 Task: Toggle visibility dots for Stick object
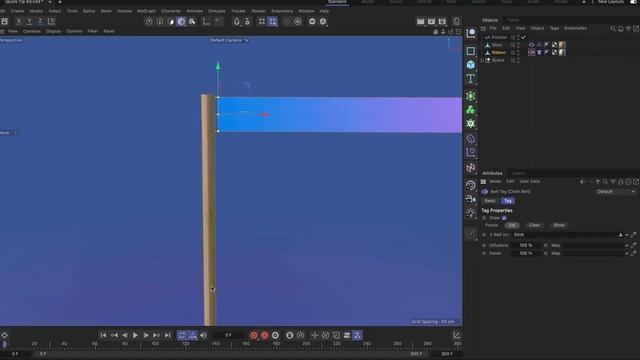(518, 44)
